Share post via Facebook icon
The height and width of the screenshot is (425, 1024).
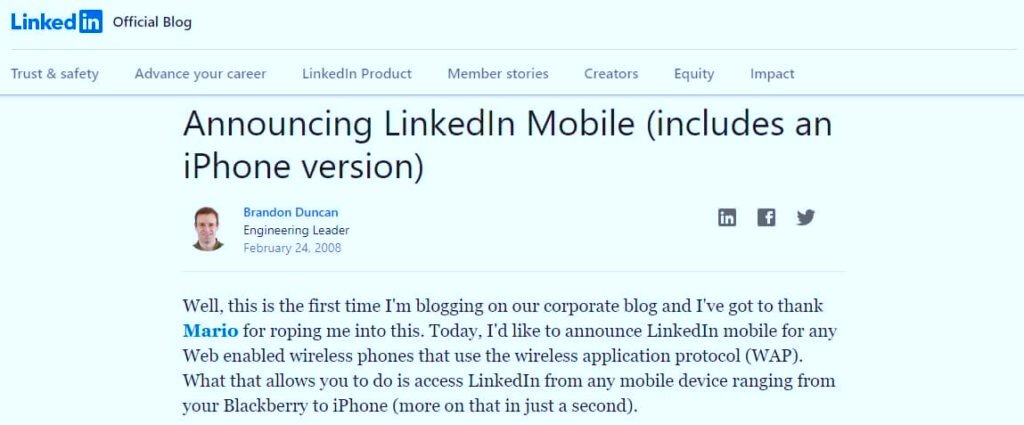766,217
